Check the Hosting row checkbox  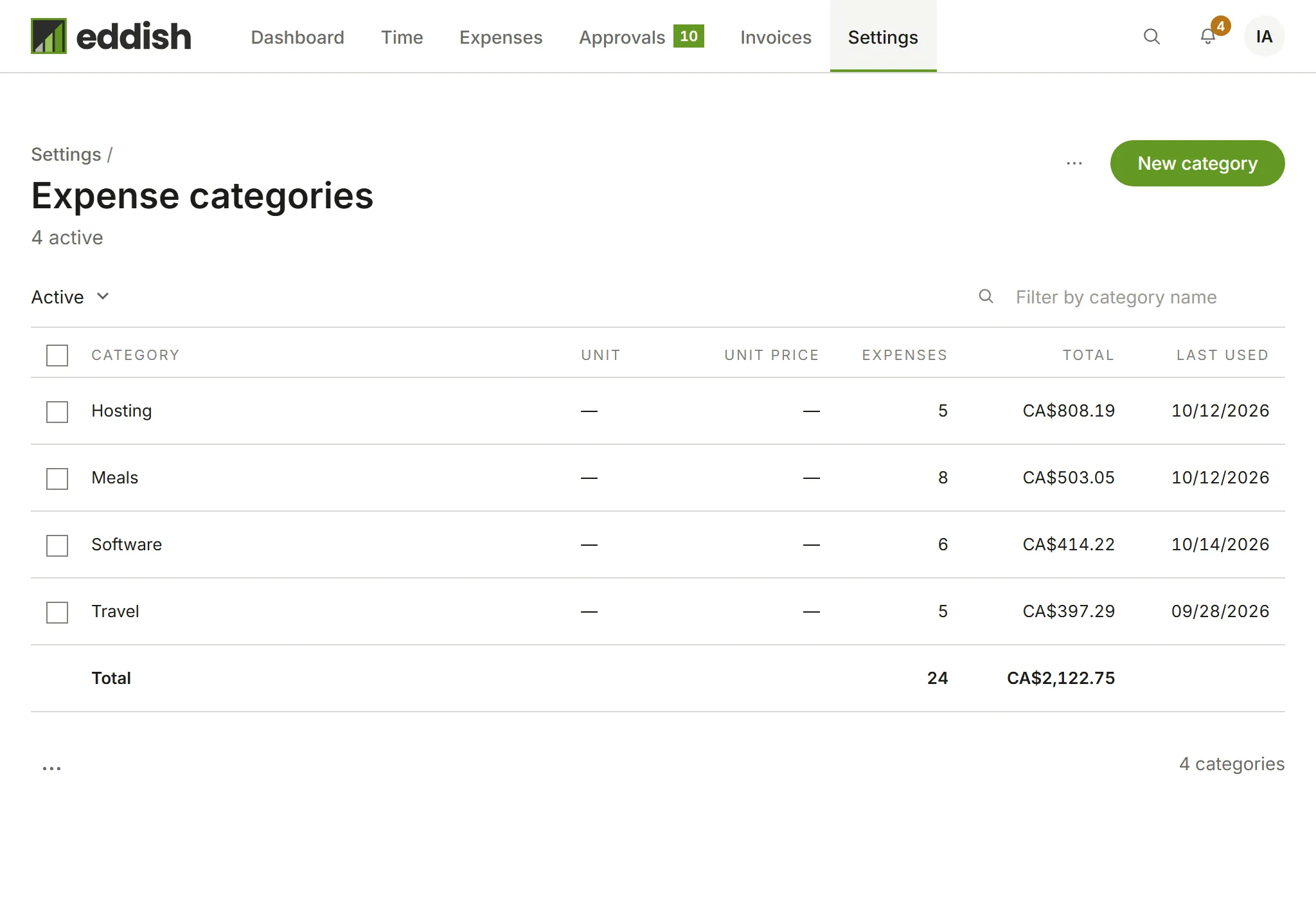57,412
